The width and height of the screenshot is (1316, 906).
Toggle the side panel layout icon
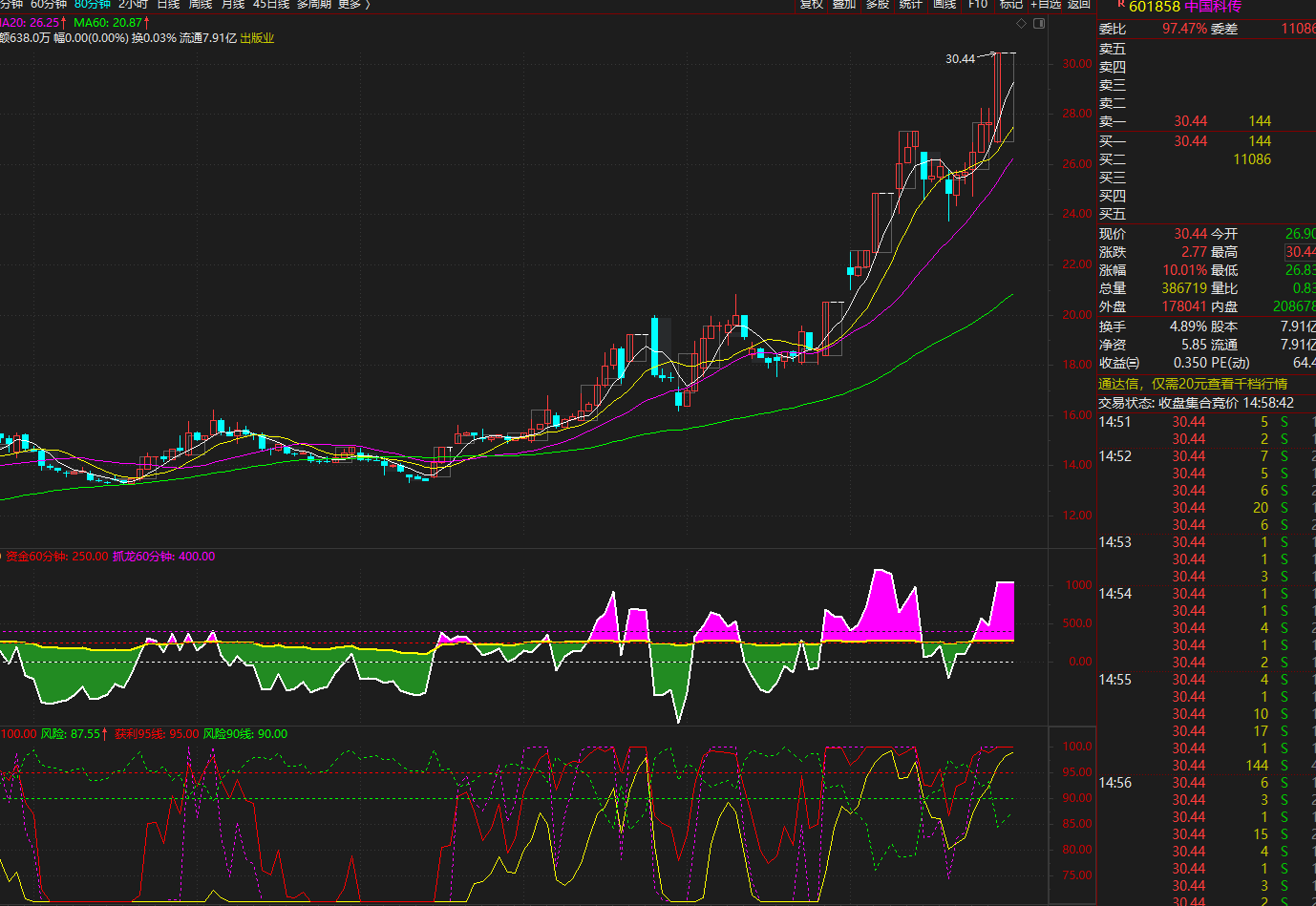tap(1039, 24)
